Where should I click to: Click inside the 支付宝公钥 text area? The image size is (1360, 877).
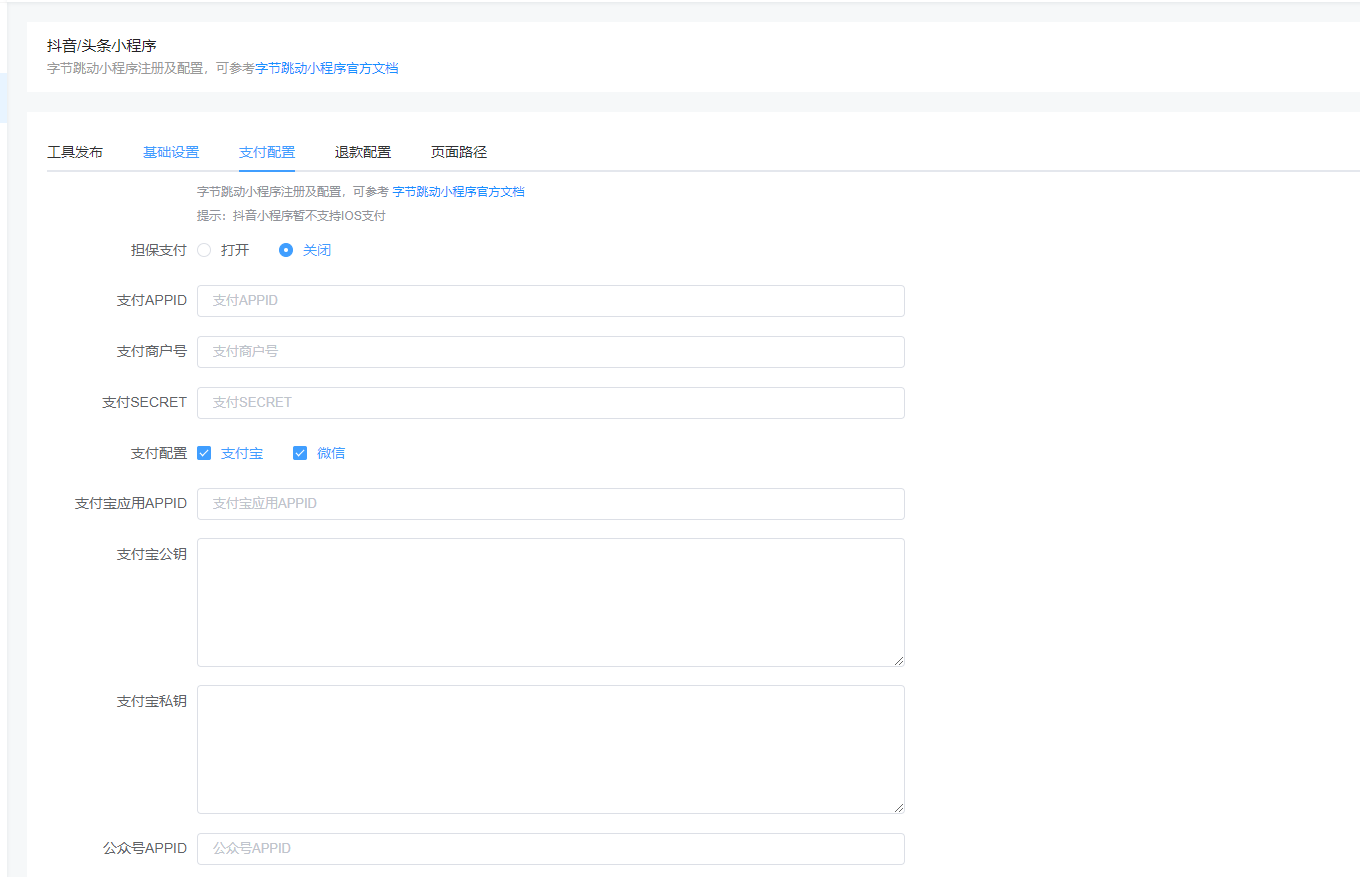click(x=551, y=602)
